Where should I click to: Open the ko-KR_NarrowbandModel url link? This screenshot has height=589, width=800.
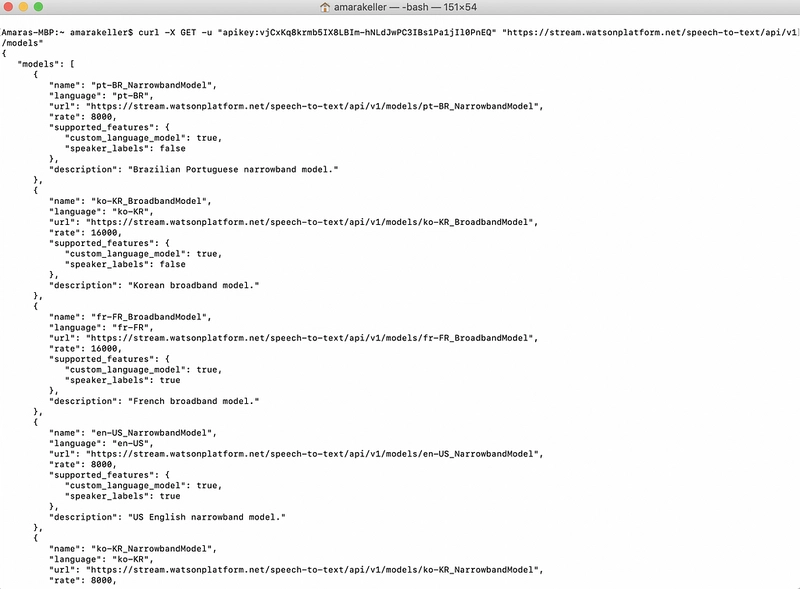[314, 570]
